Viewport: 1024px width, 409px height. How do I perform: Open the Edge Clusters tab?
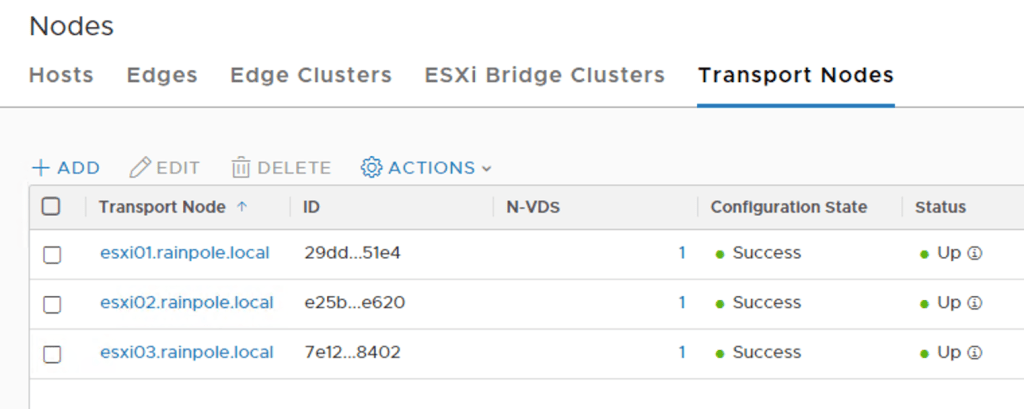coord(311,75)
